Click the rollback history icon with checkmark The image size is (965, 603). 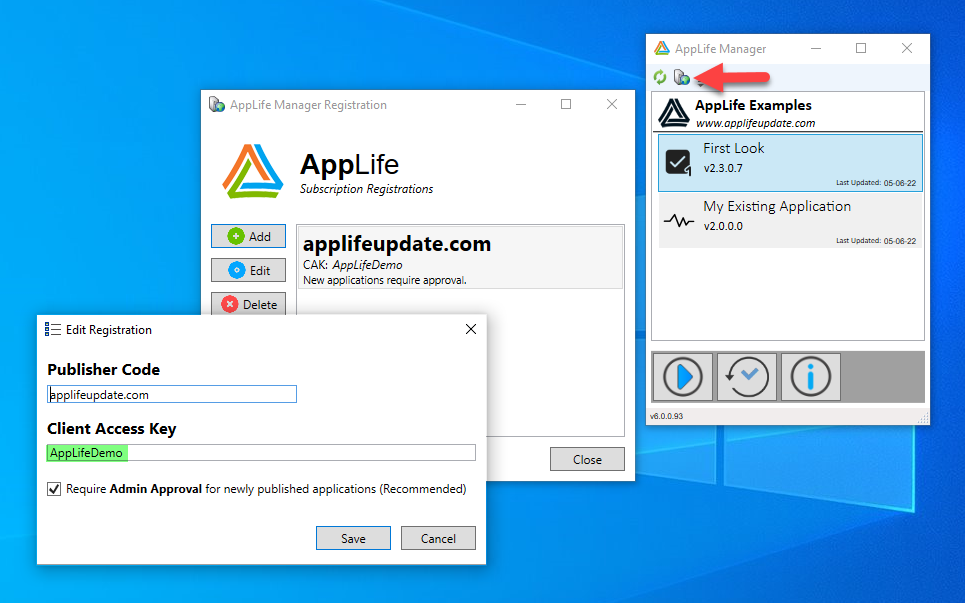click(x=747, y=377)
